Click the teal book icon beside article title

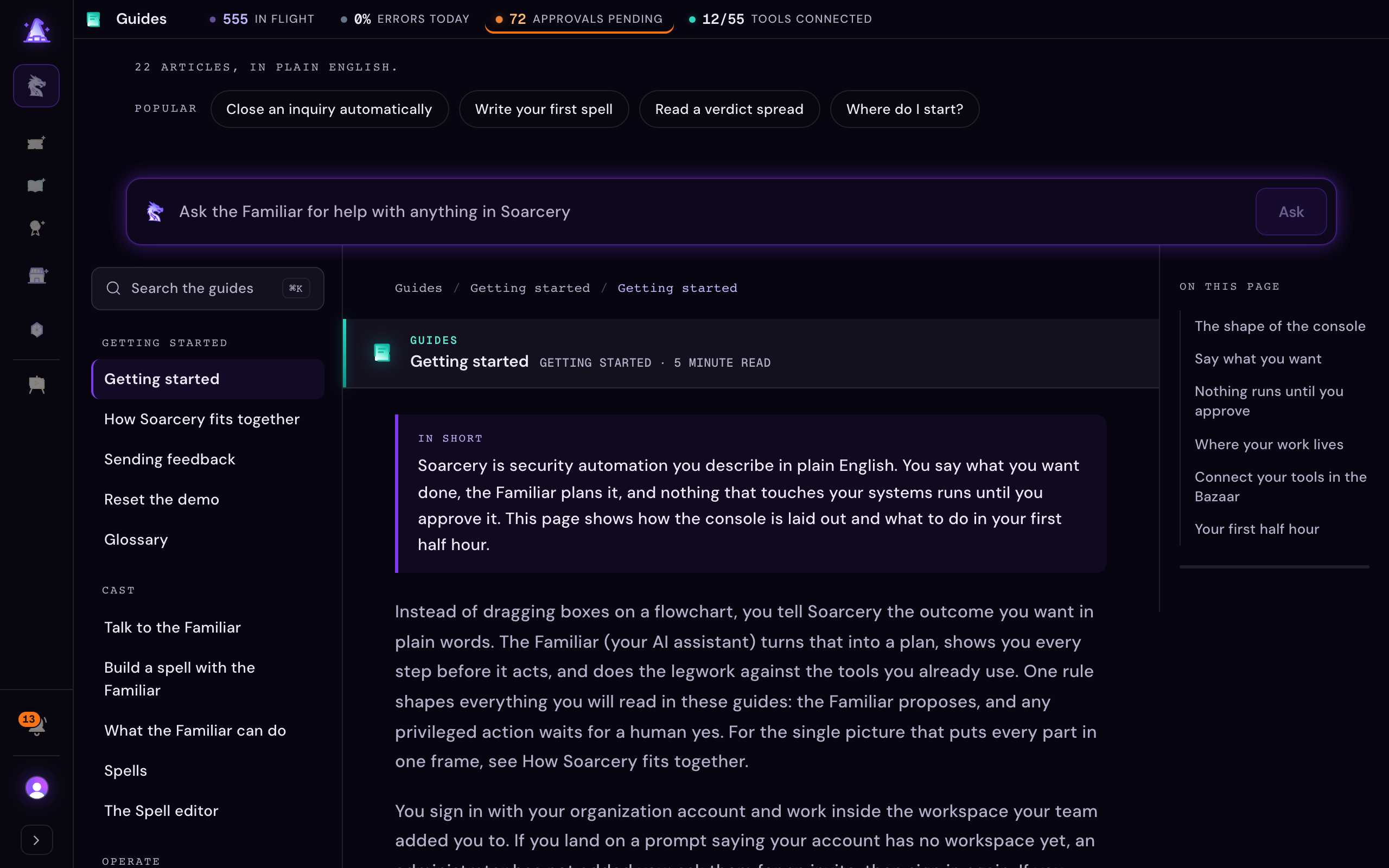point(383,353)
